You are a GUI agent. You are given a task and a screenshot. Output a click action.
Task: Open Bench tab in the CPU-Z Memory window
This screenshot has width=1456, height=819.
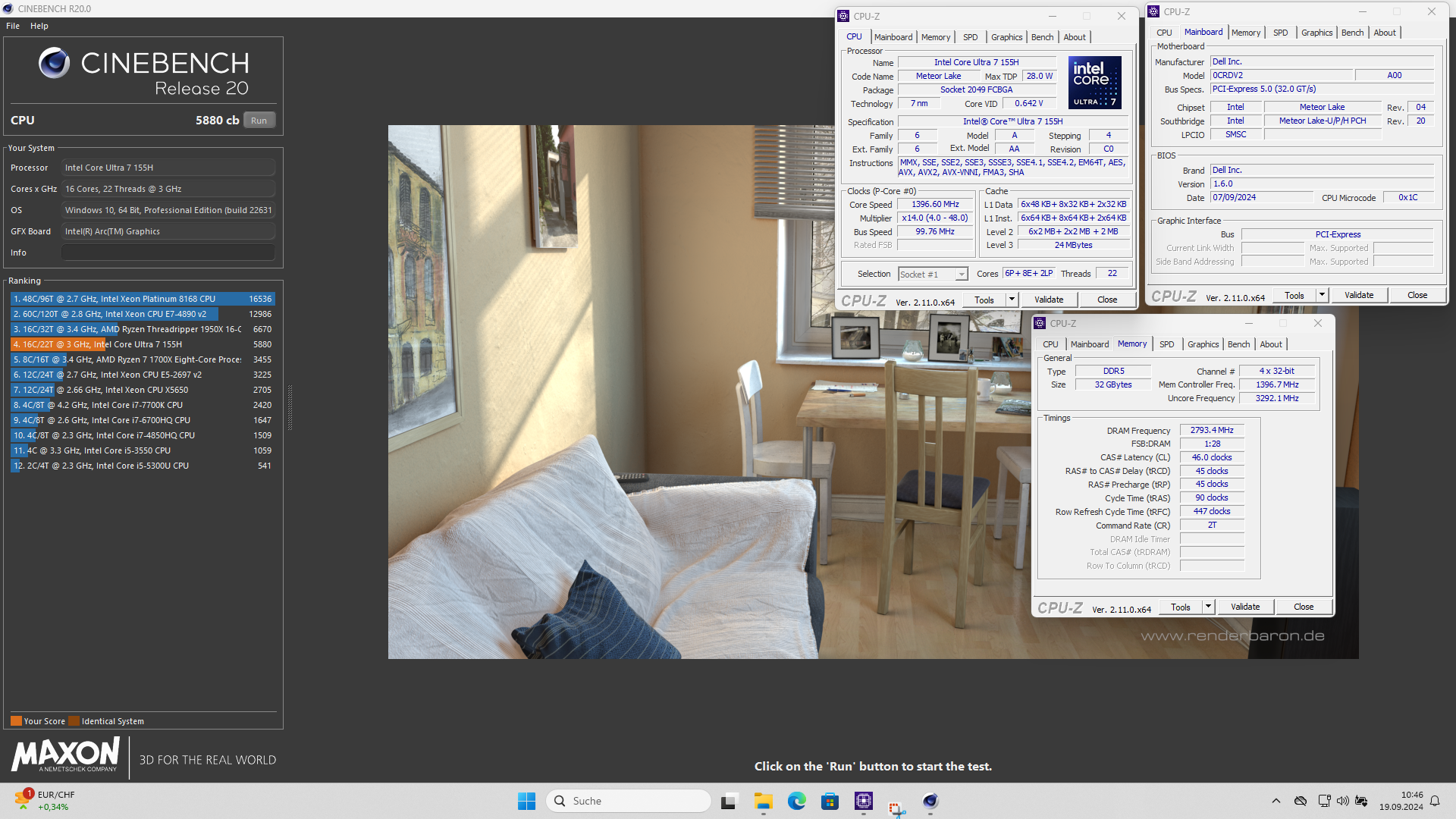(x=1238, y=344)
